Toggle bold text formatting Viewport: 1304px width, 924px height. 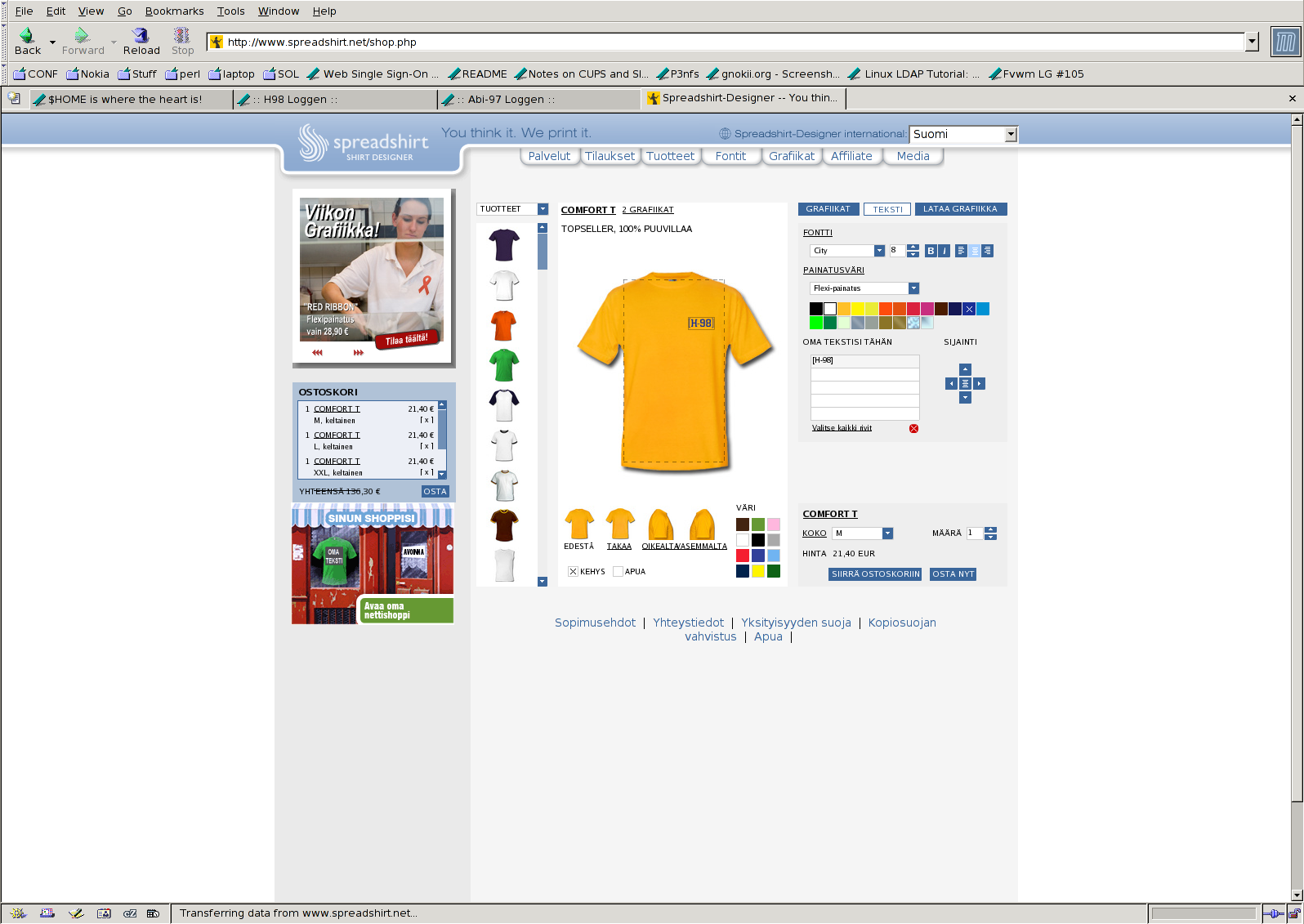pyautogui.click(x=931, y=251)
